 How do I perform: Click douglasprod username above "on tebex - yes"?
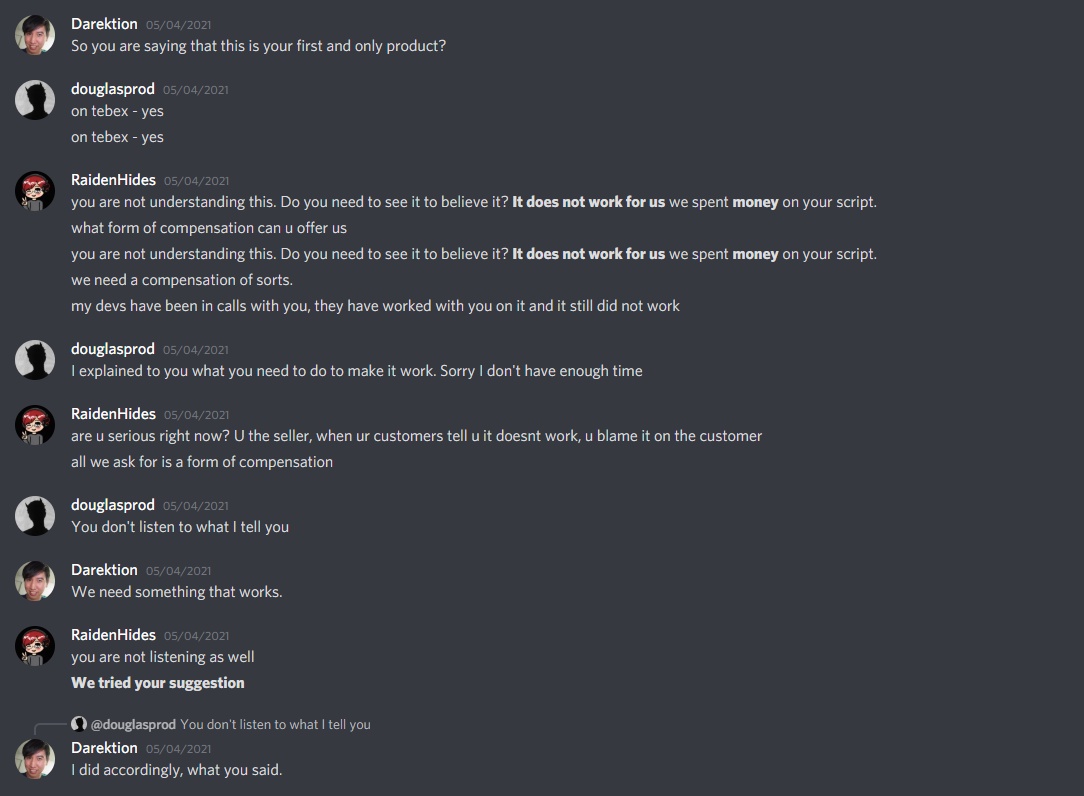click(112, 89)
